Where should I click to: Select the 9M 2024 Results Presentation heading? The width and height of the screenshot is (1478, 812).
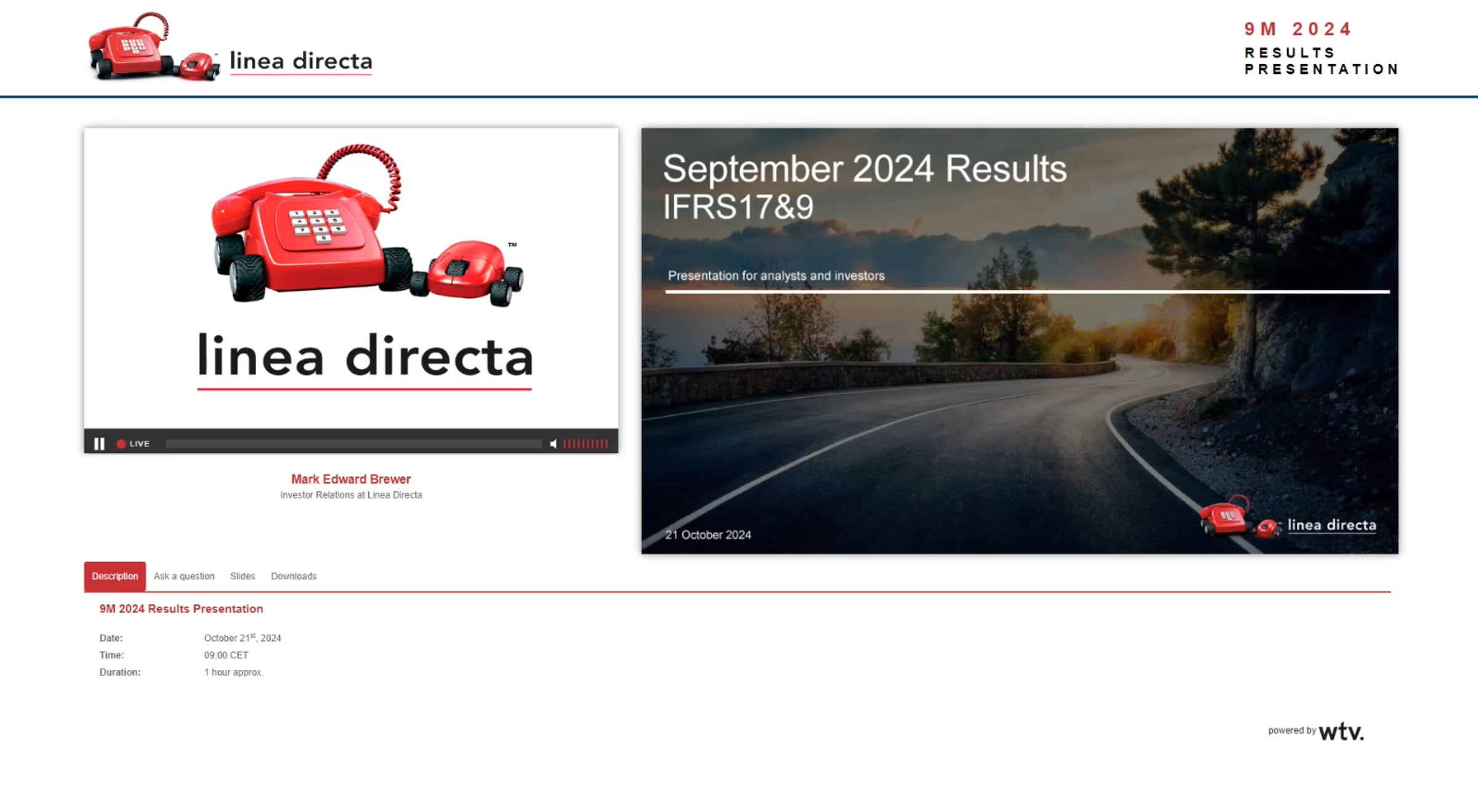(181, 609)
